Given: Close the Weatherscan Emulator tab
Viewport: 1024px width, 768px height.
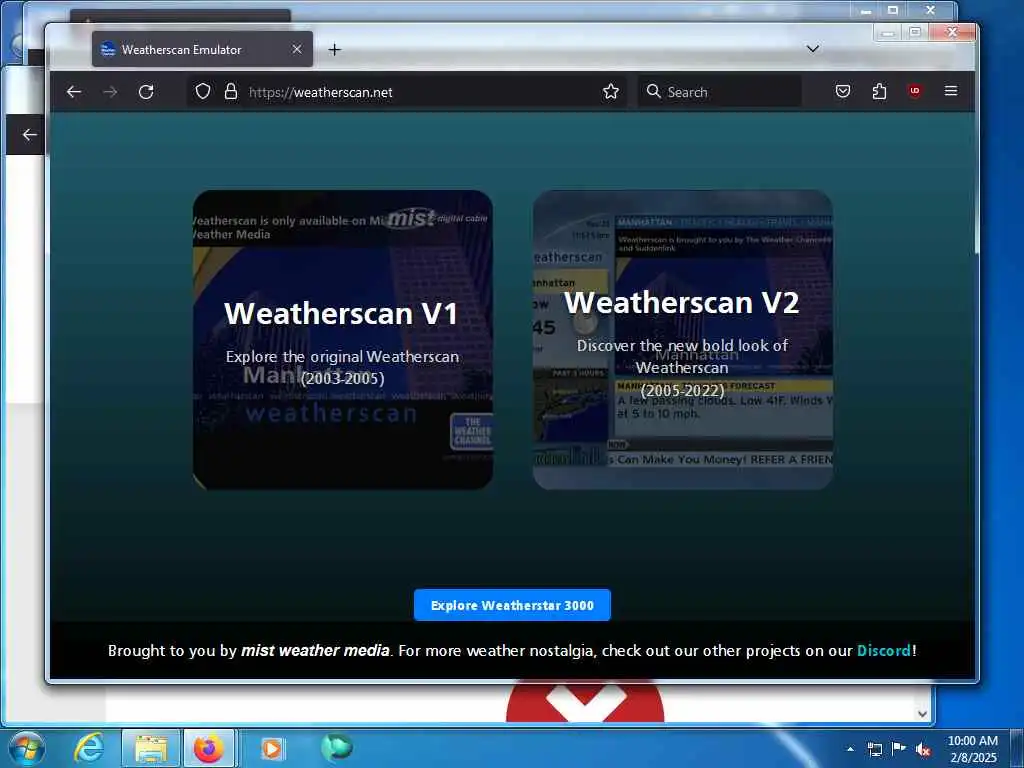Looking at the screenshot, I should tap(296, 50).
